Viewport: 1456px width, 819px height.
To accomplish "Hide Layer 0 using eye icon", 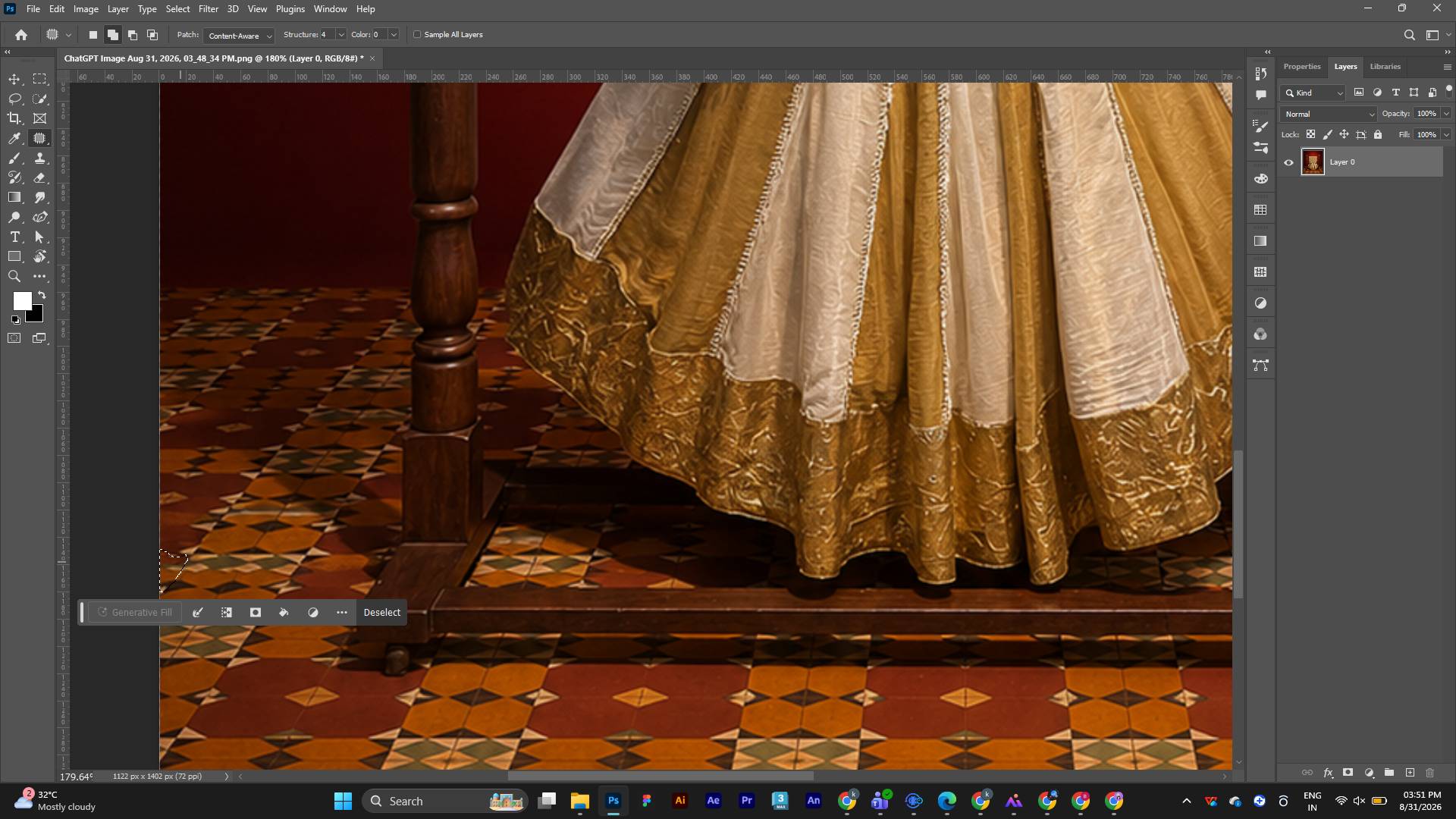I will (x=1288, y=162).
